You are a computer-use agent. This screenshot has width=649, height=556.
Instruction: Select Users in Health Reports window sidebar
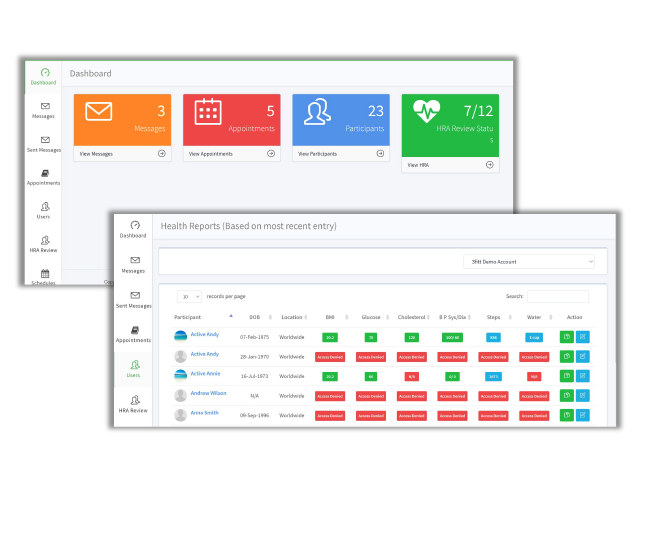click(133, 369)
